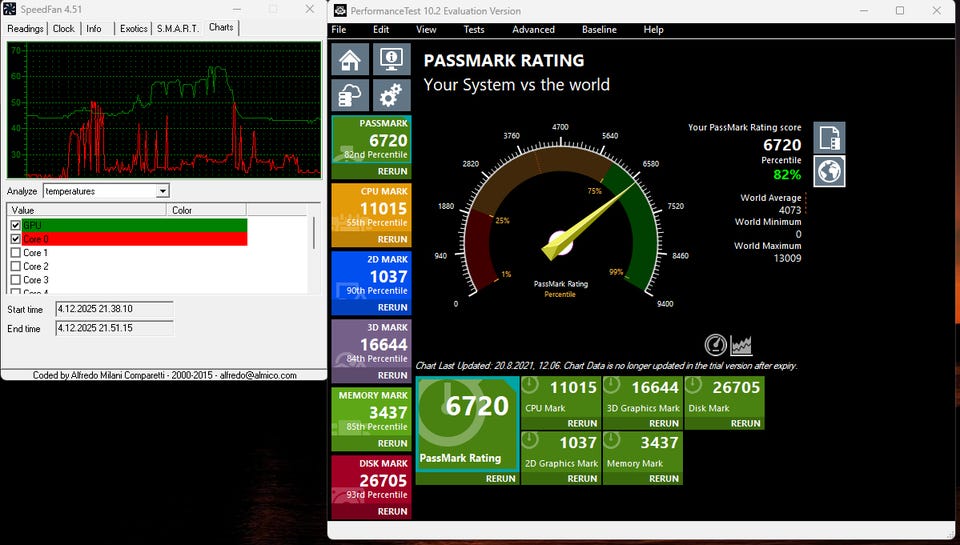Switch to the gauge view icon
The height and width of the screenshot is (545, 960).
click(x=715, y=345)
